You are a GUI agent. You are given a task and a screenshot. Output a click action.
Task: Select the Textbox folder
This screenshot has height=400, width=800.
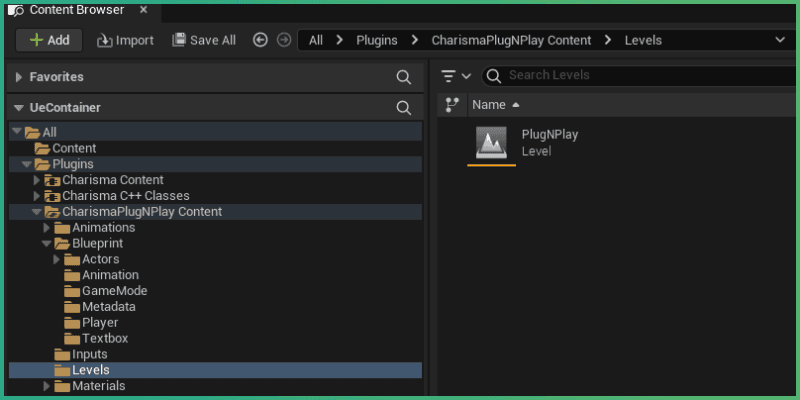coord(215,338)
